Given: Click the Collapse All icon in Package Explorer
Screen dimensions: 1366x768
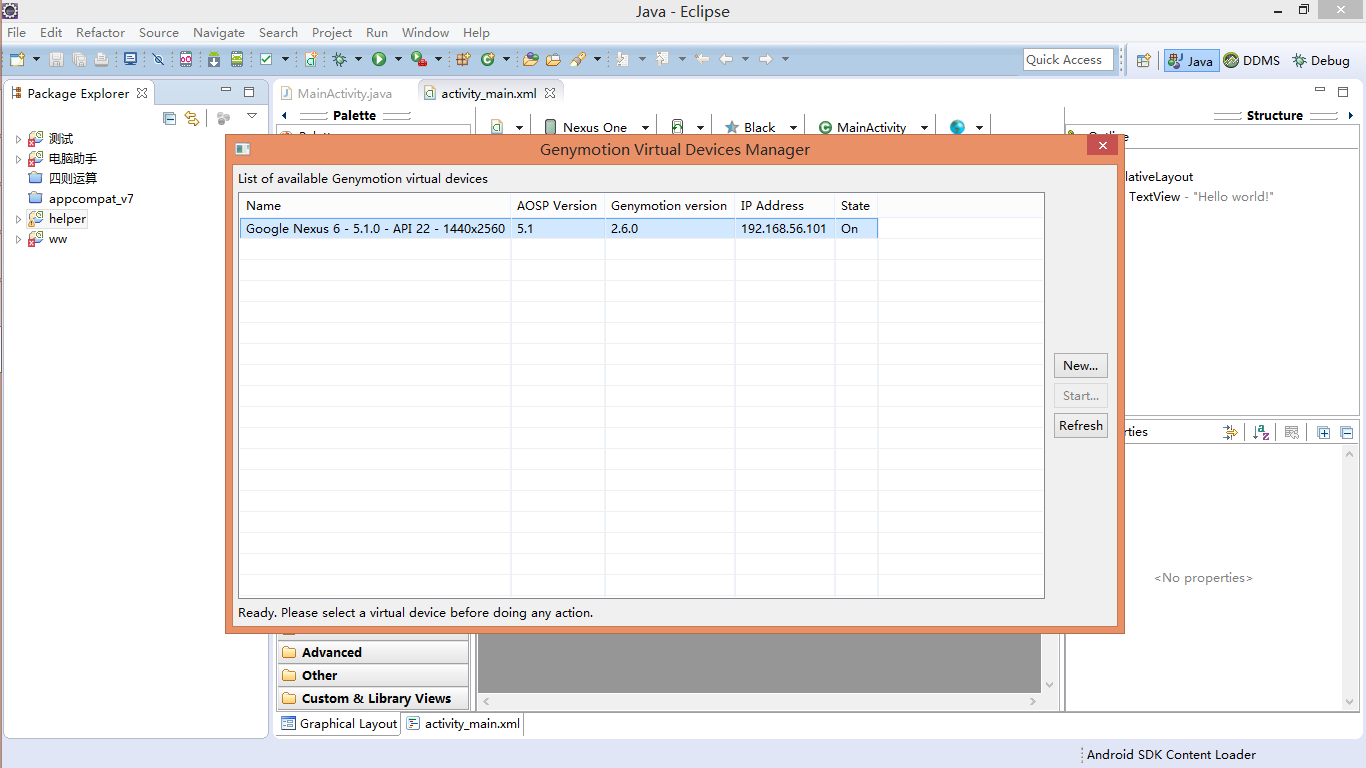Looking at the screenshot, I should (169, 118).
